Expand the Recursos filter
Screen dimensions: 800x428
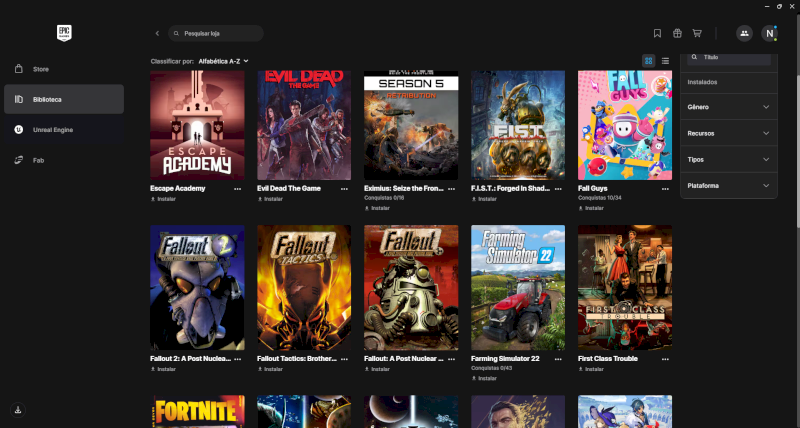point(728,132)
